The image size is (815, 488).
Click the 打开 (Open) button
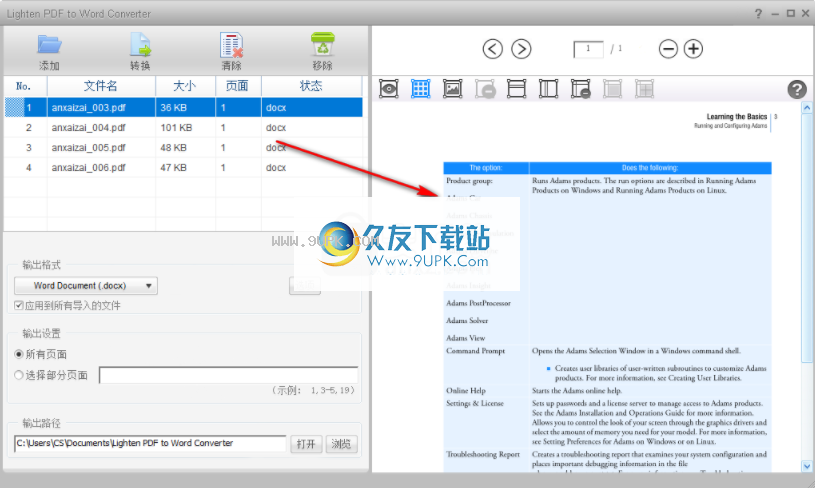tap(306, 444)
